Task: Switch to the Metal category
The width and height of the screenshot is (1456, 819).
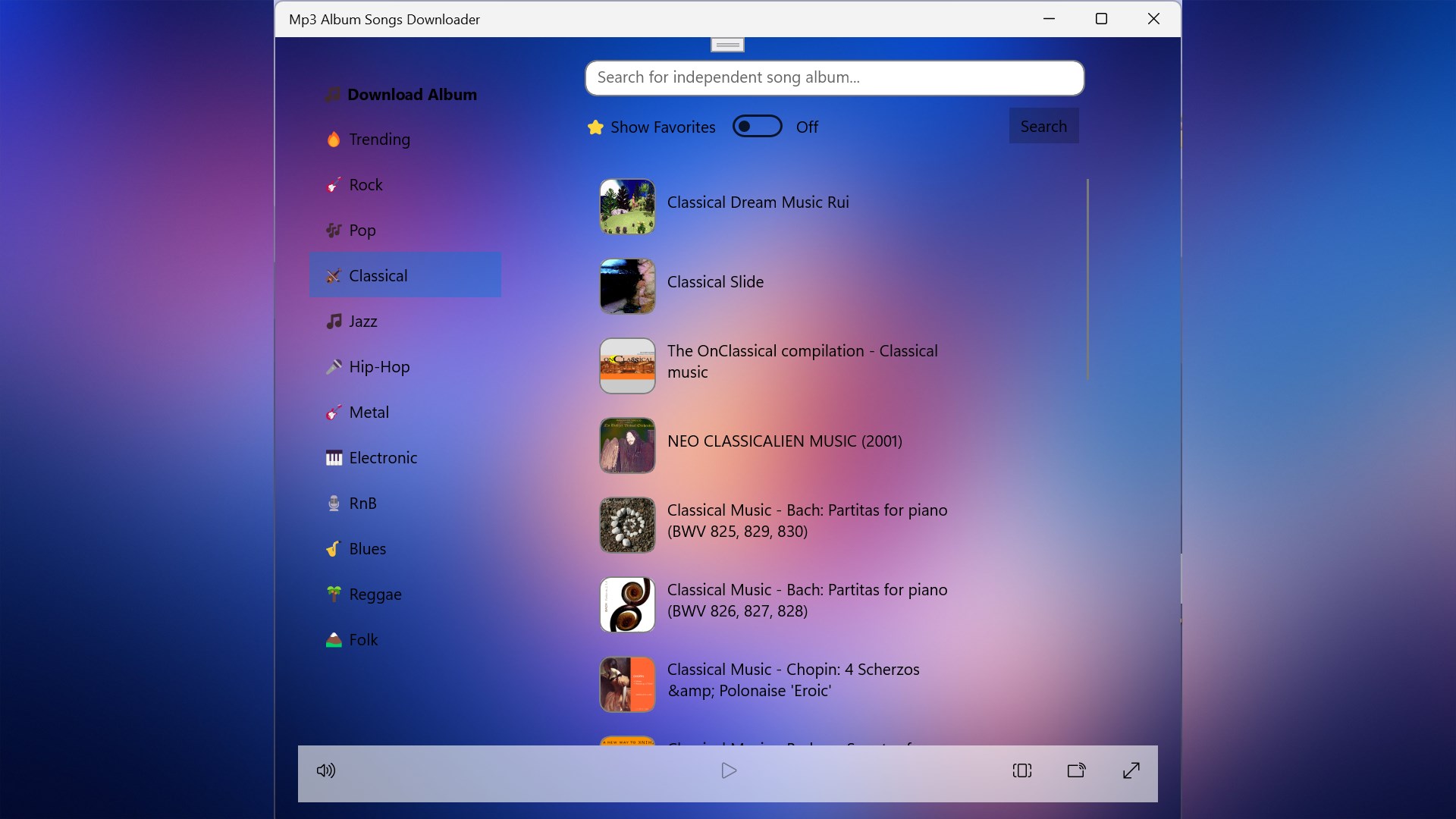Action: (x=369, y=412)
